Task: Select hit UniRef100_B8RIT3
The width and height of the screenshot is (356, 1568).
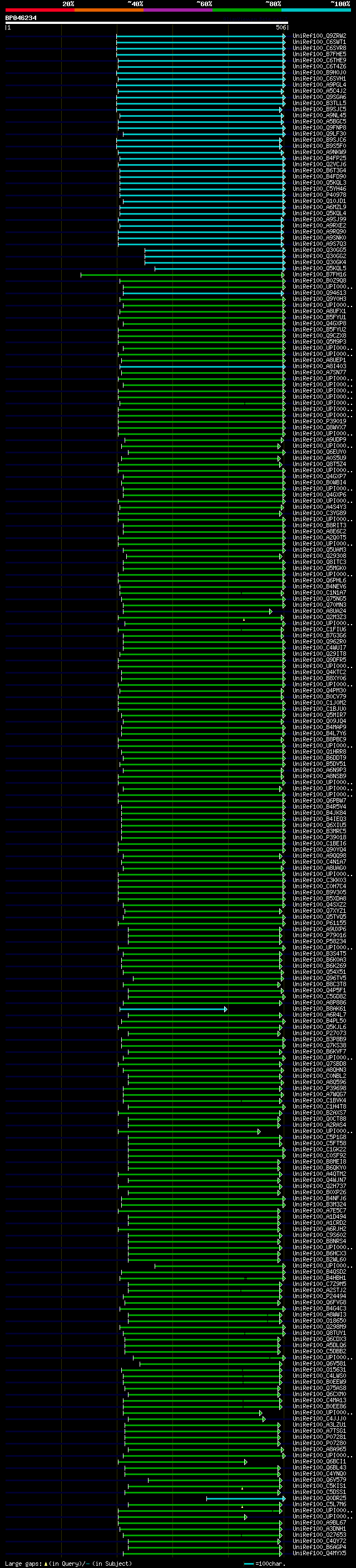Action: coord(319,525)
